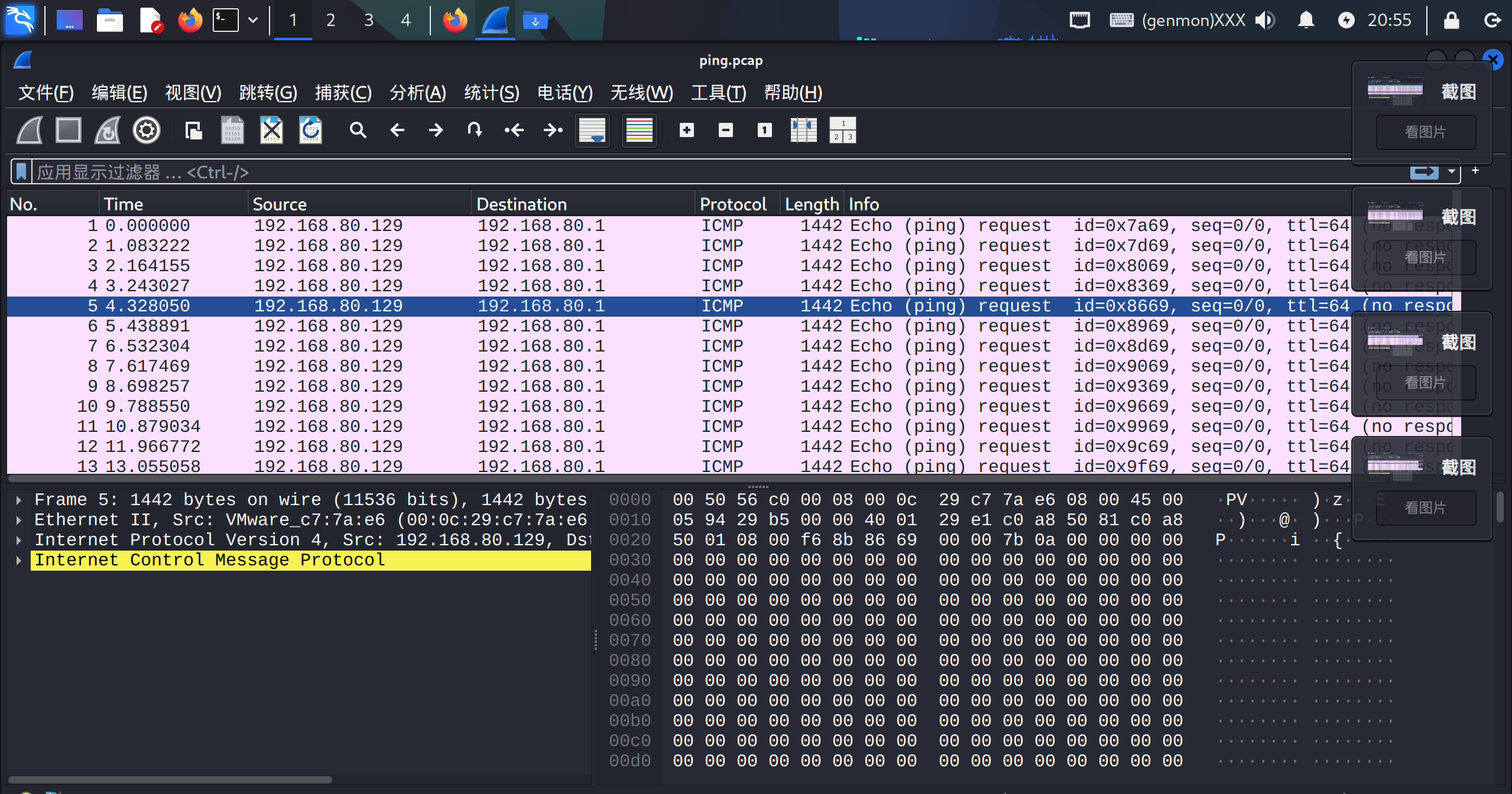Open the 分析(A) menu
Image resolution: width=1512 pixels, height=794 pixels.
point(417,93)
